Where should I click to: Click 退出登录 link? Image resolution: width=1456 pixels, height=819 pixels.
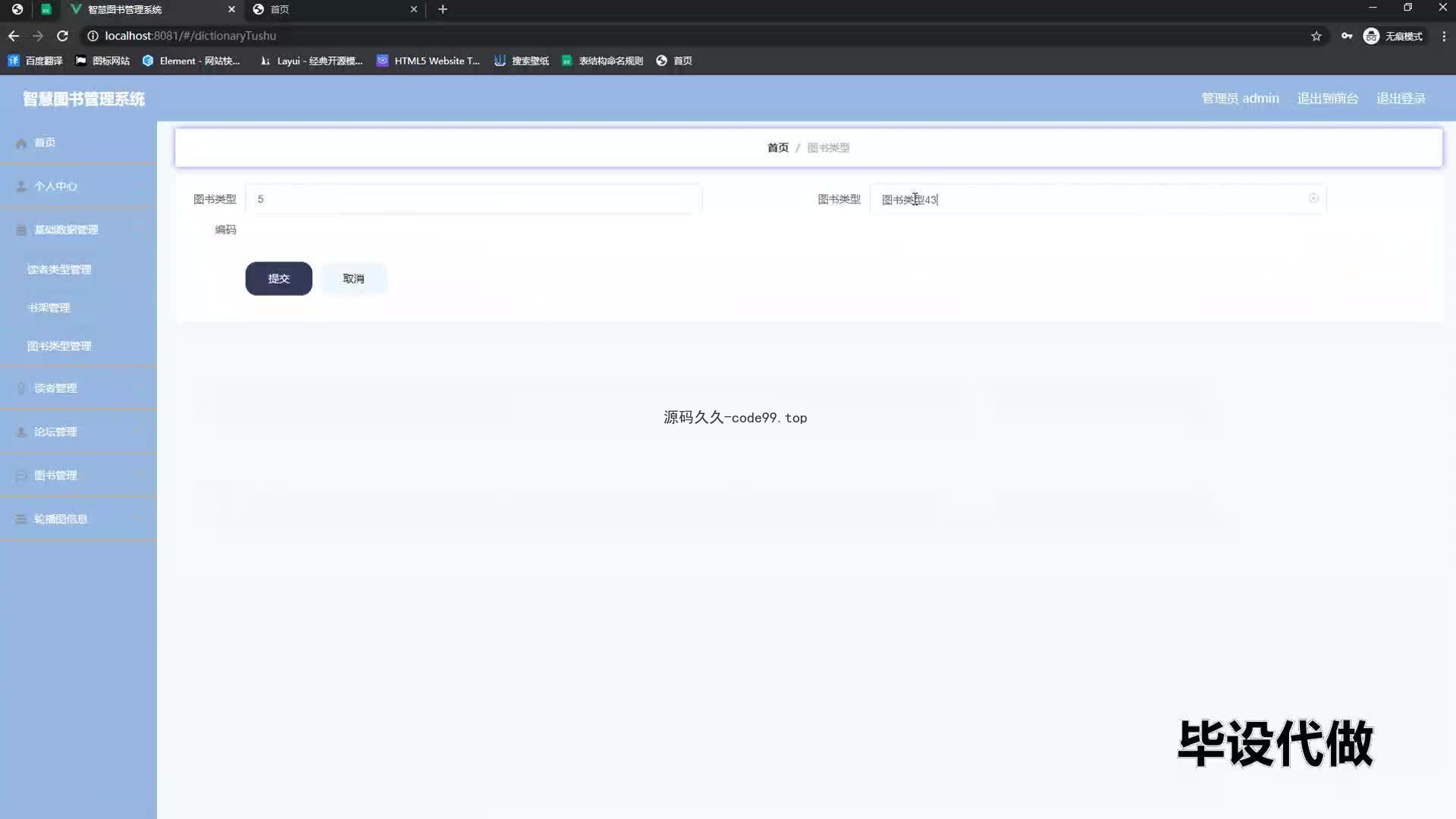point(1401,99)
